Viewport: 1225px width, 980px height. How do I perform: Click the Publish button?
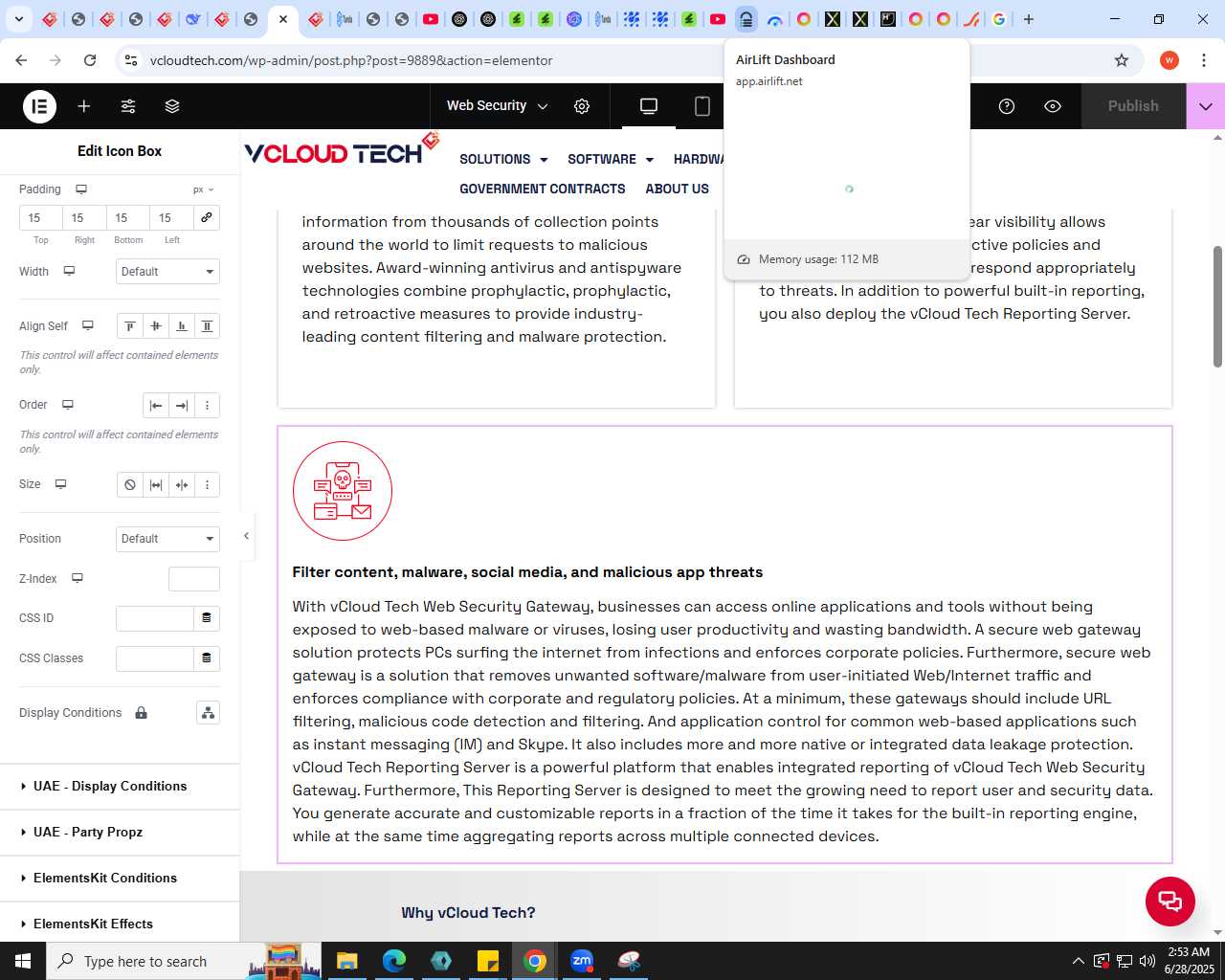[1133, 106]
